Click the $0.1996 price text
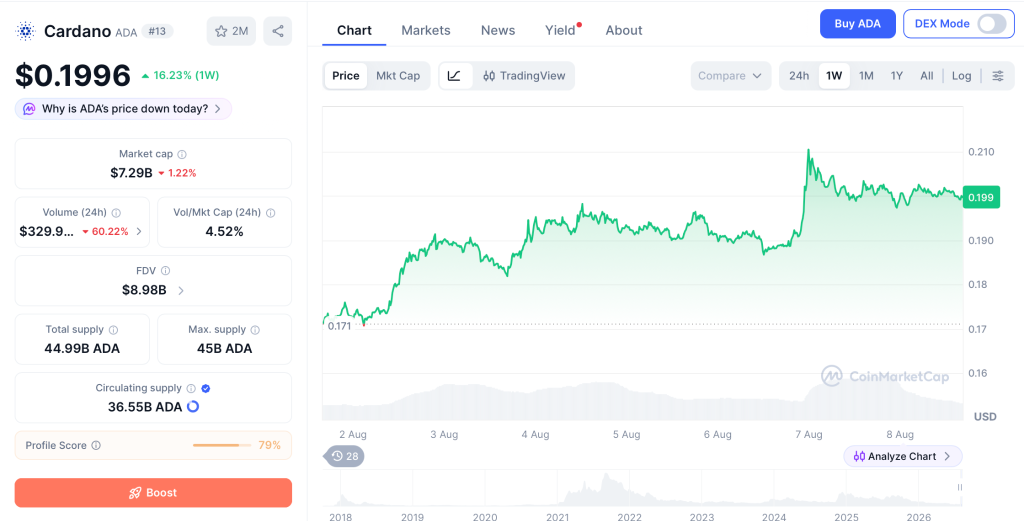 coord(73,76)
